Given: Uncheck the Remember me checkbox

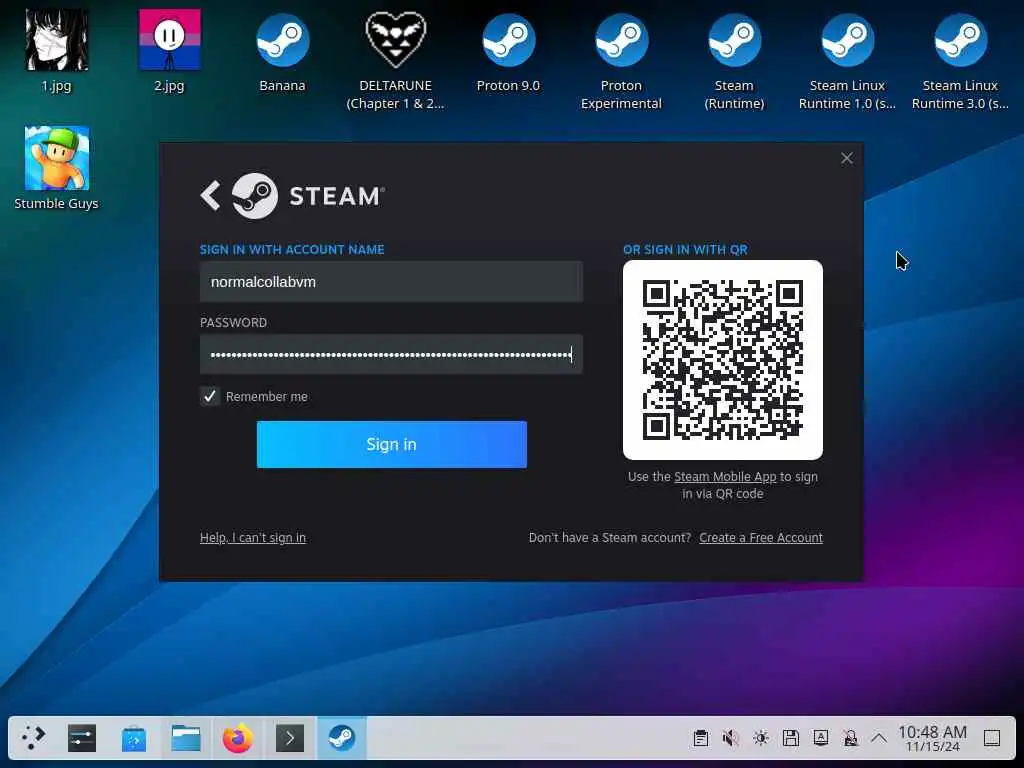Looking at the screenshot, I should click(x=210, y=396).
